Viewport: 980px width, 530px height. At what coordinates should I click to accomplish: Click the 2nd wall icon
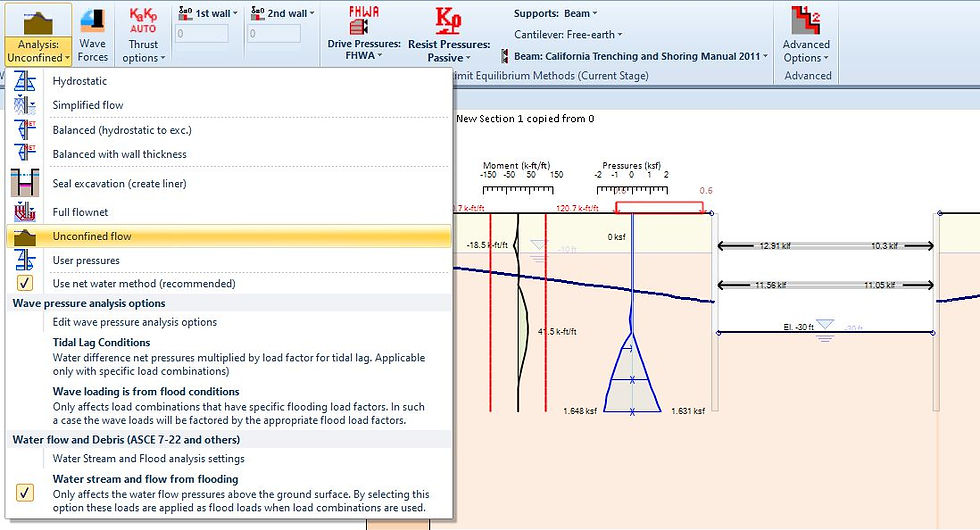point(258,13)
